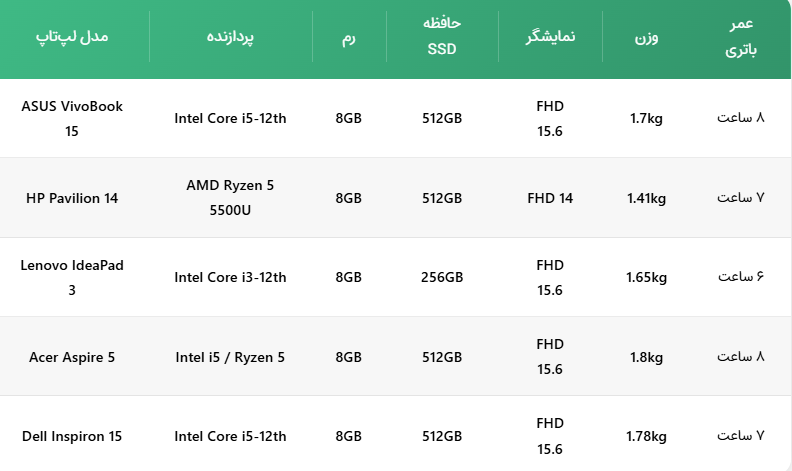The image size is (792, 471).
Task: Click 'Intel i5 / Ryzen 5' processor cell
Action: pos(230,357)
